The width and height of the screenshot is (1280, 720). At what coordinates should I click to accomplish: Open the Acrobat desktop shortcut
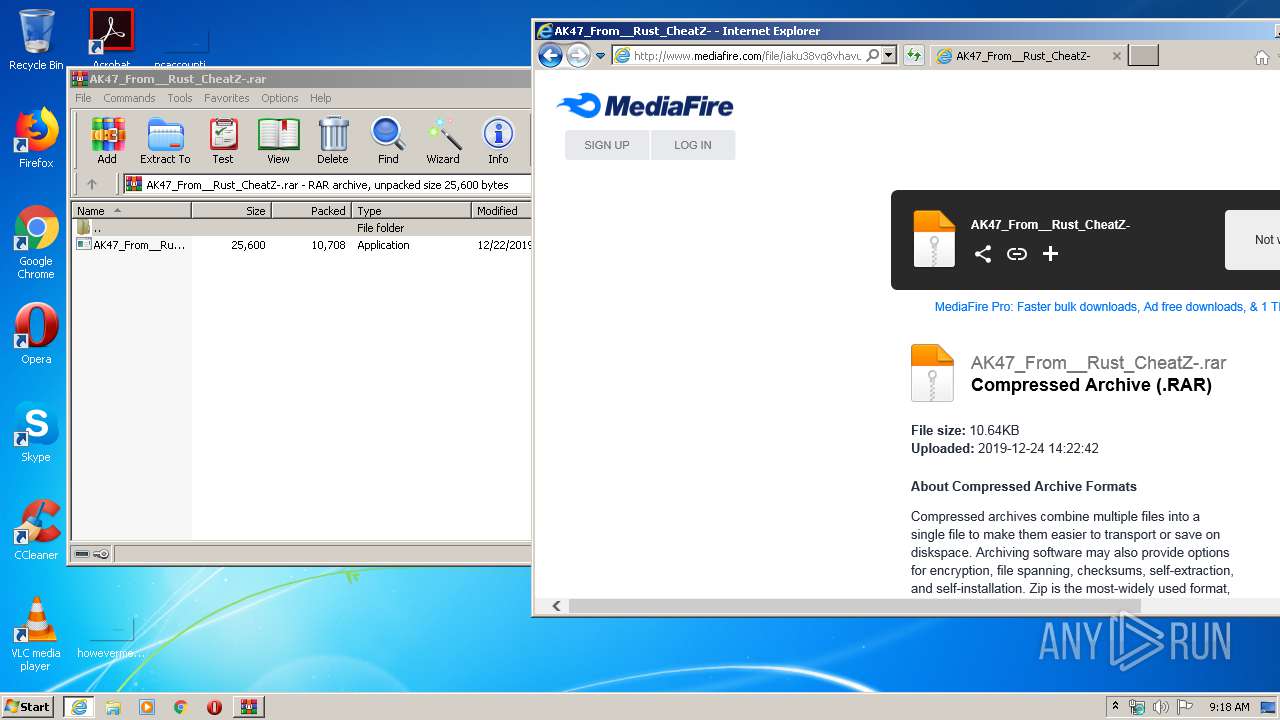[x=112, y=40]
